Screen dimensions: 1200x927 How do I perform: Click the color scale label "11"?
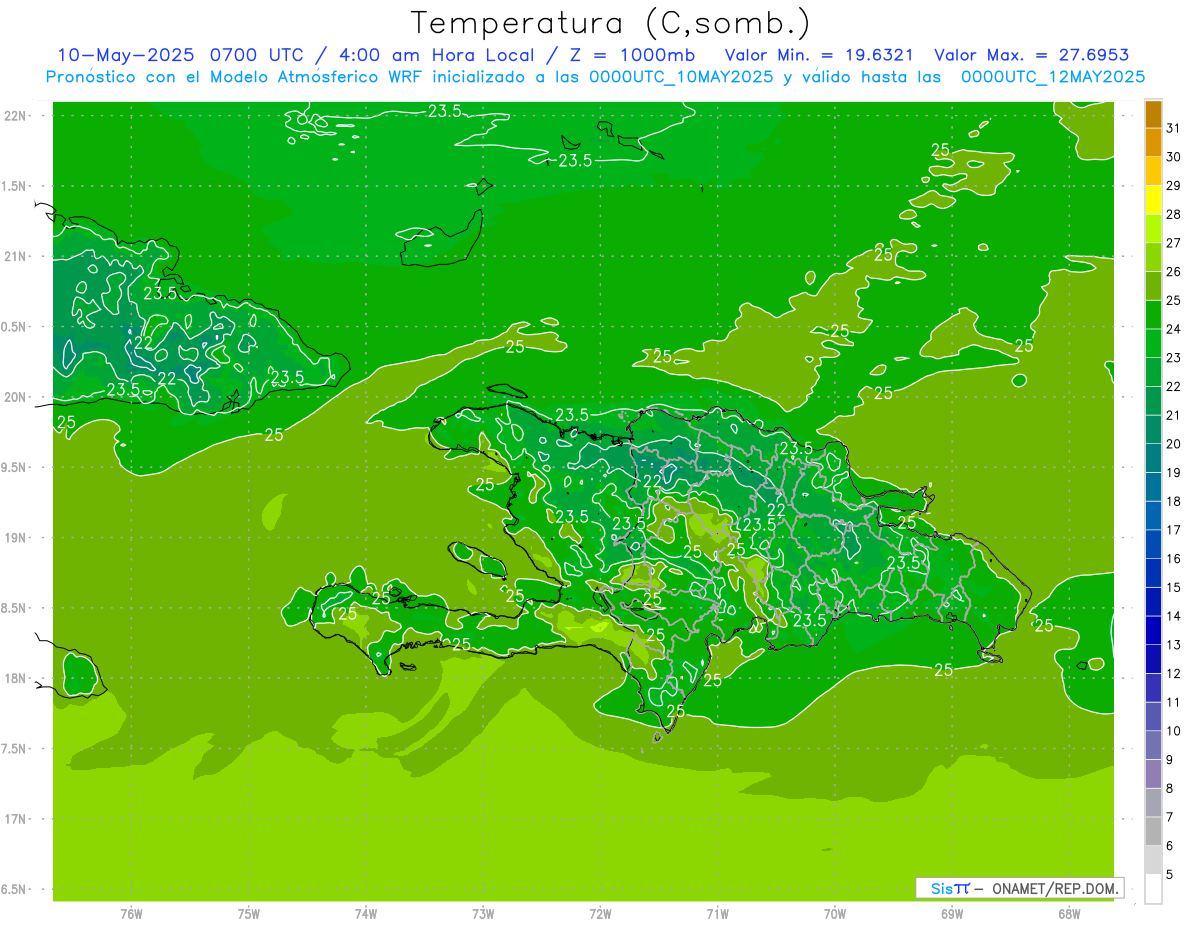pos(1174,702)
